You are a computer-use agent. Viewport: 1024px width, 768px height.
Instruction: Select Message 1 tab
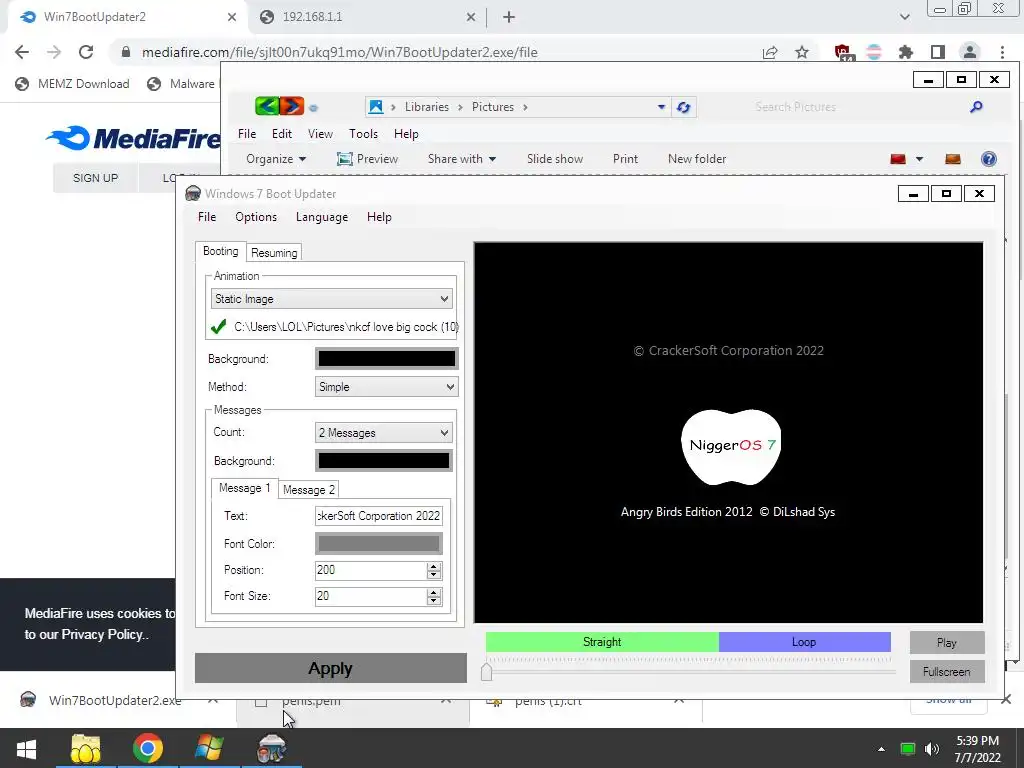[x=244, y=488]
